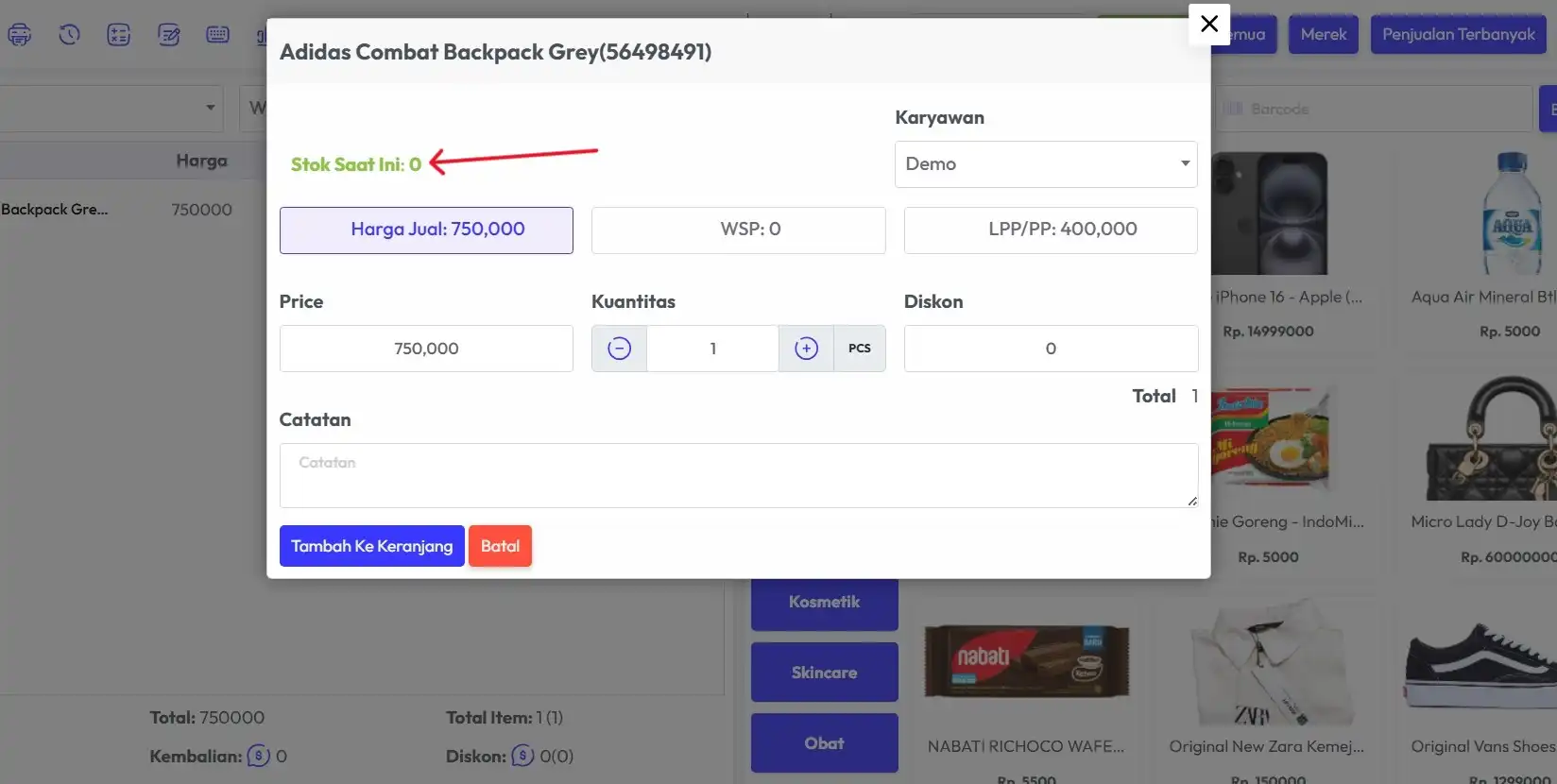Open the Karyawan Demo dropdown
The width and height of the screenshot is (1557, 784).
(x=1046, y=164)
